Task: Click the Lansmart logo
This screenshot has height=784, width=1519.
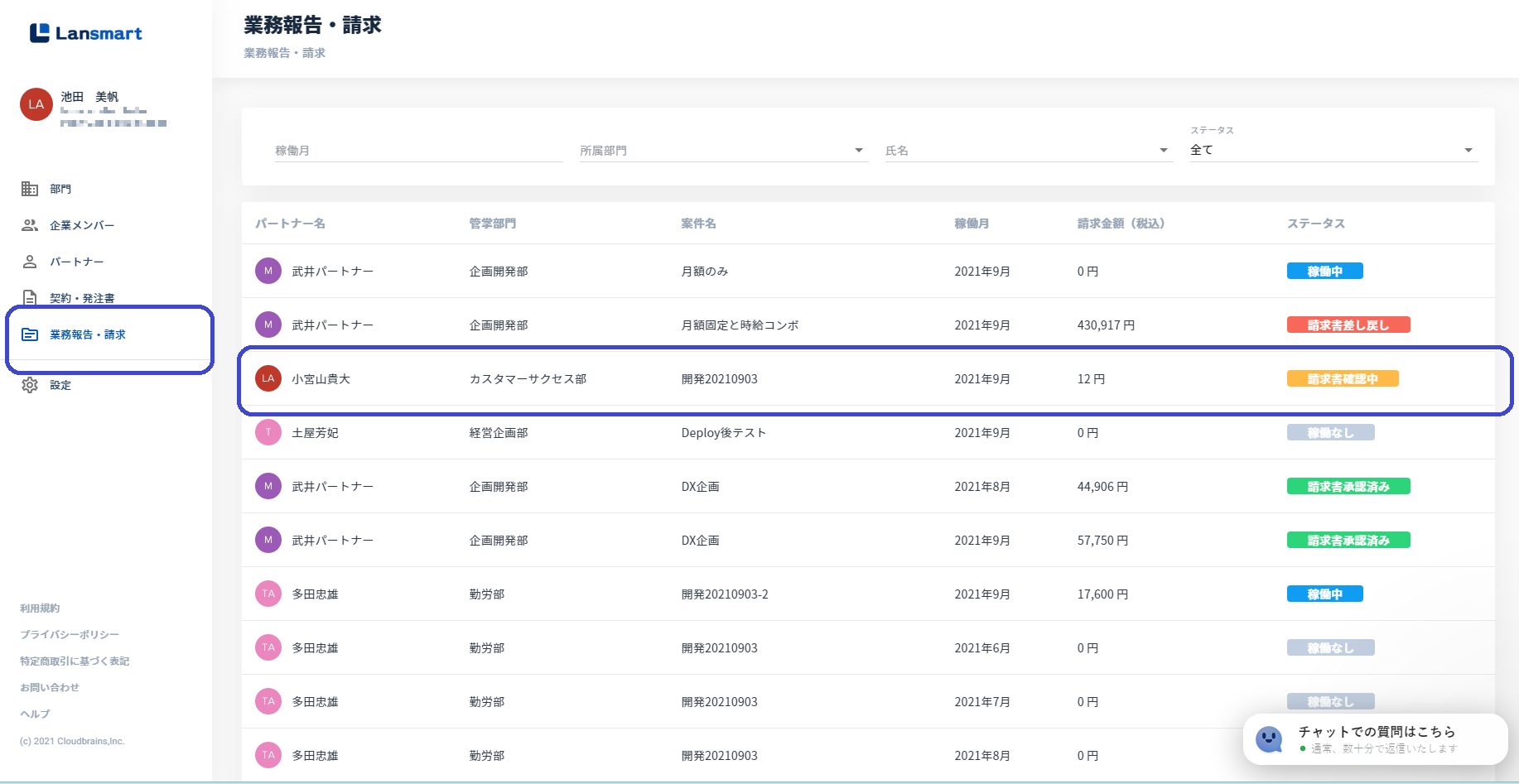Action: pyautogui.click(x=86, y=33)
